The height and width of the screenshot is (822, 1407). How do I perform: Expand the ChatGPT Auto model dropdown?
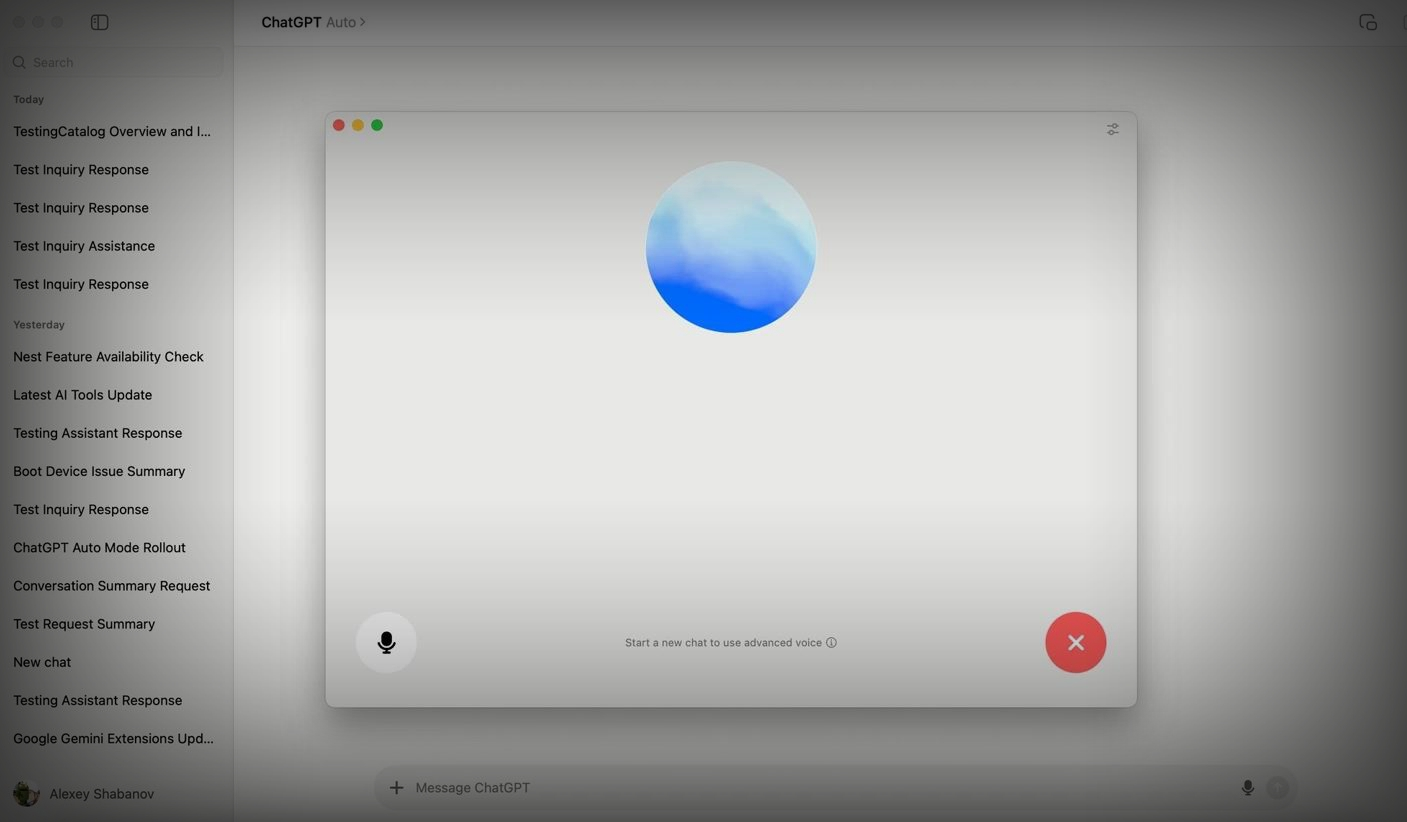313,22
